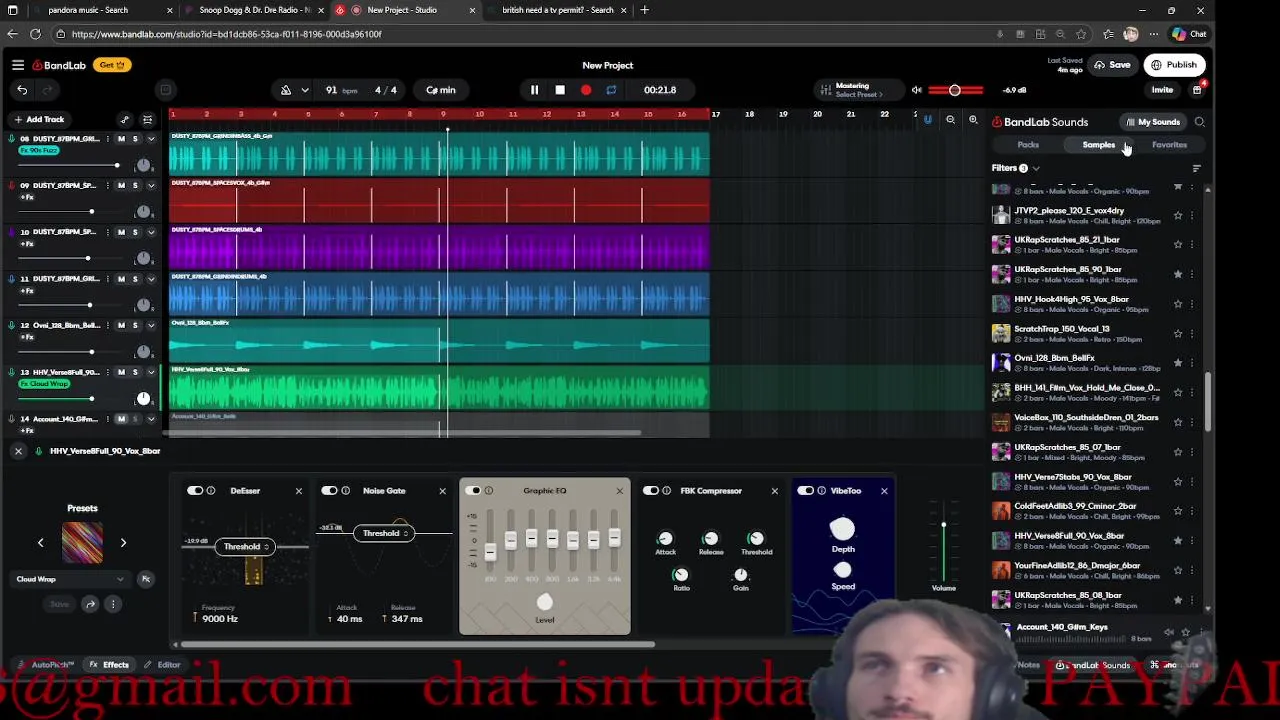This screenshot has width=1280, height=720.
Task: Select next preset arrow
Action: [x=123, y=543]
